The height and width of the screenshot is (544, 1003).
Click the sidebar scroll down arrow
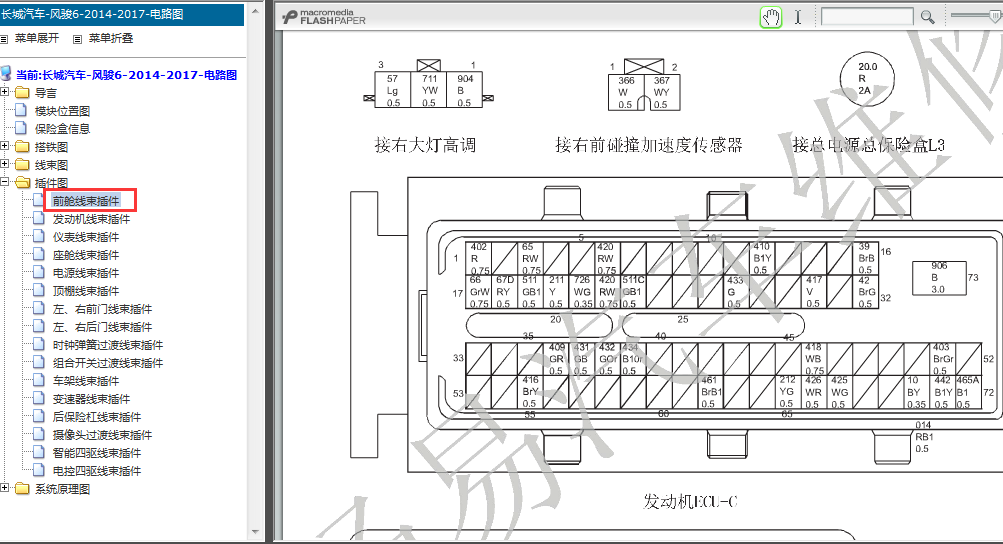point(255,532)
